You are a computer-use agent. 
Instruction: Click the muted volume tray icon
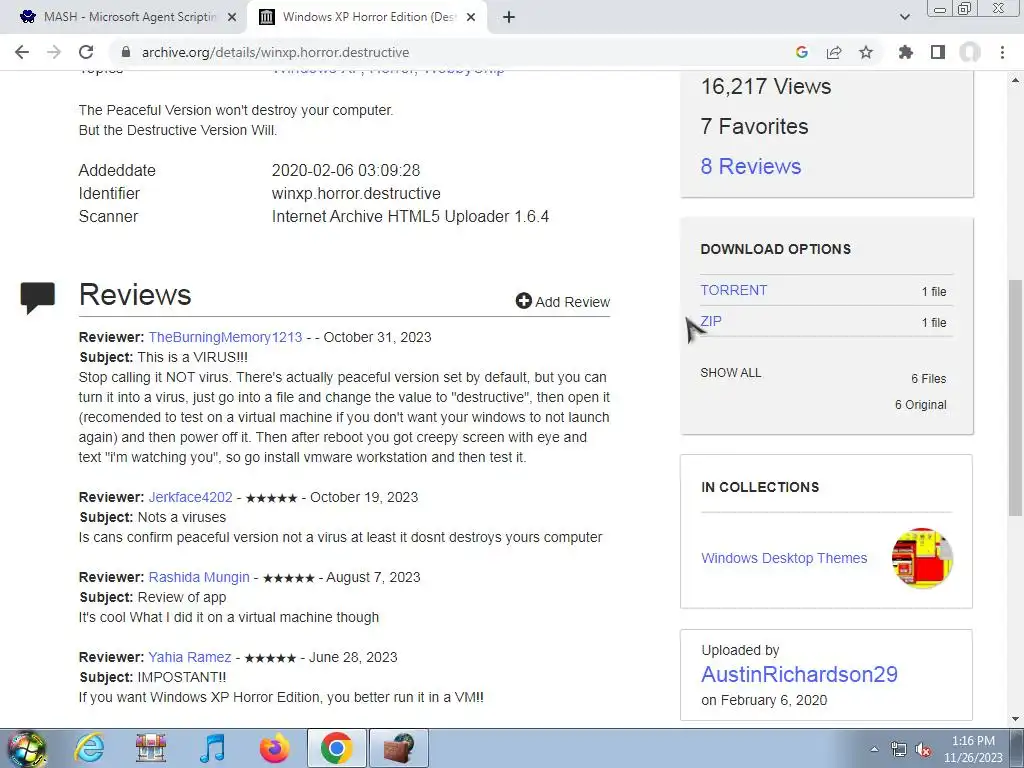point(923,750)
